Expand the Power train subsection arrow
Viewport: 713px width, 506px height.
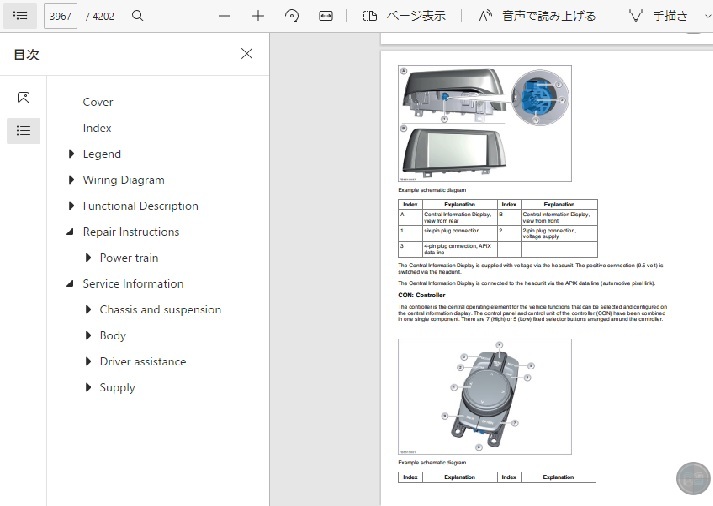tap(88, 258)
